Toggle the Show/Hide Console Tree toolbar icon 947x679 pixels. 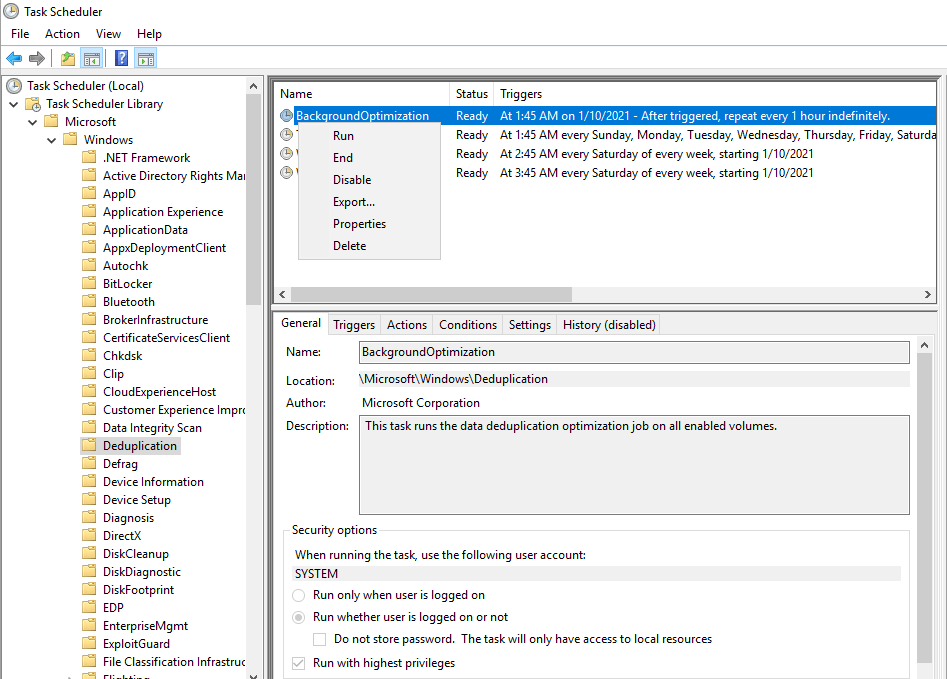(x=92, y=59)
